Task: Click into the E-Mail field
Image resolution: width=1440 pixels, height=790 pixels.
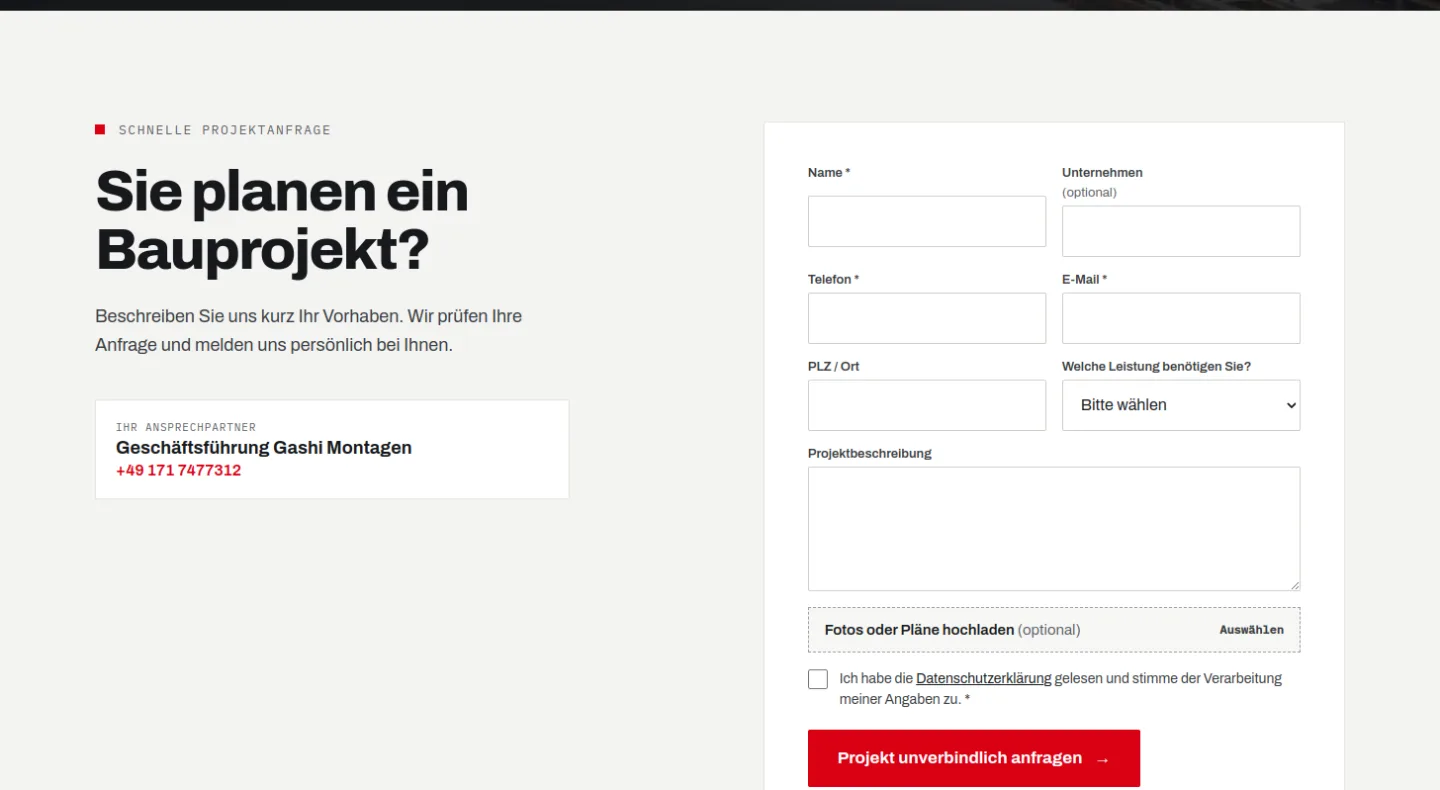Action: point(1181,318)
